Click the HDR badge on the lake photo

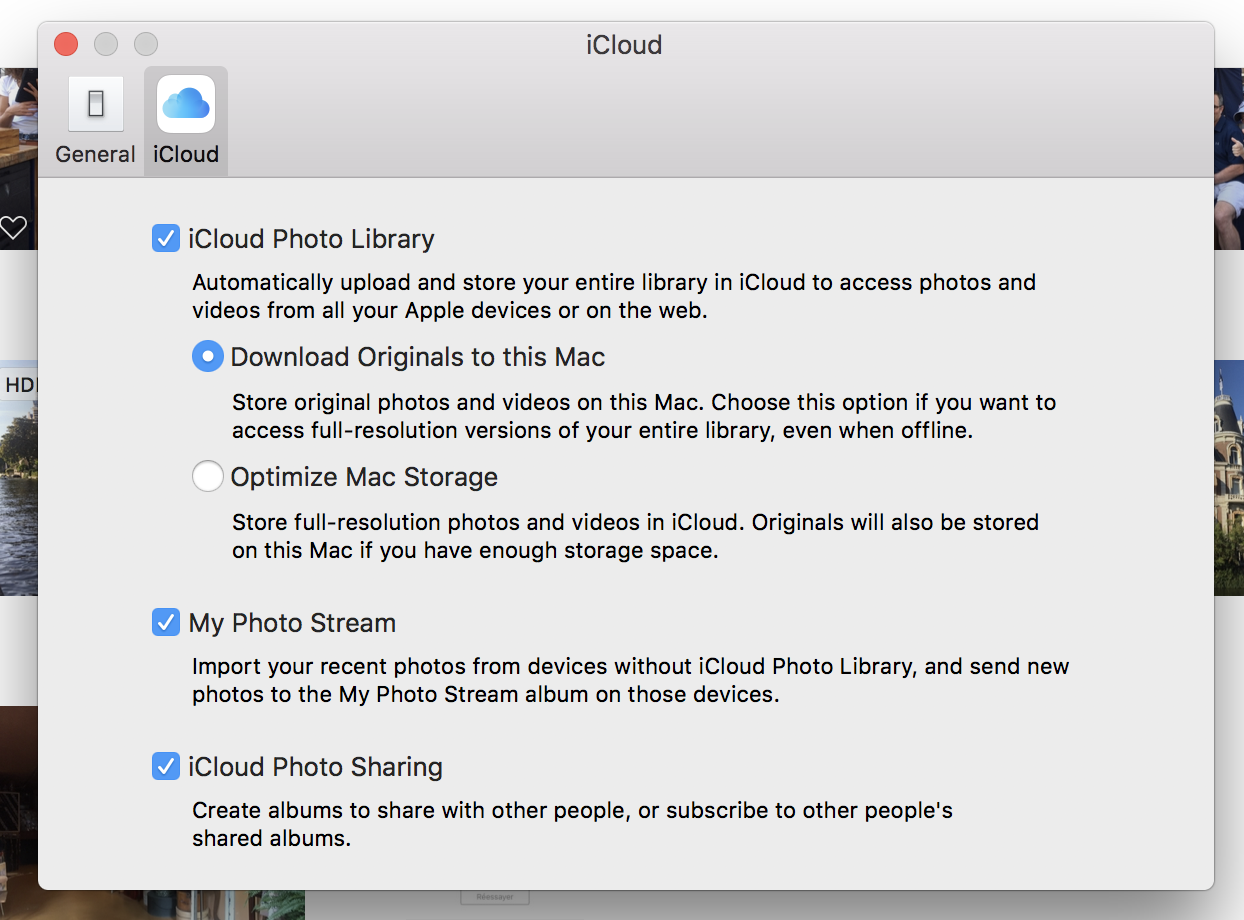point(18,384)
